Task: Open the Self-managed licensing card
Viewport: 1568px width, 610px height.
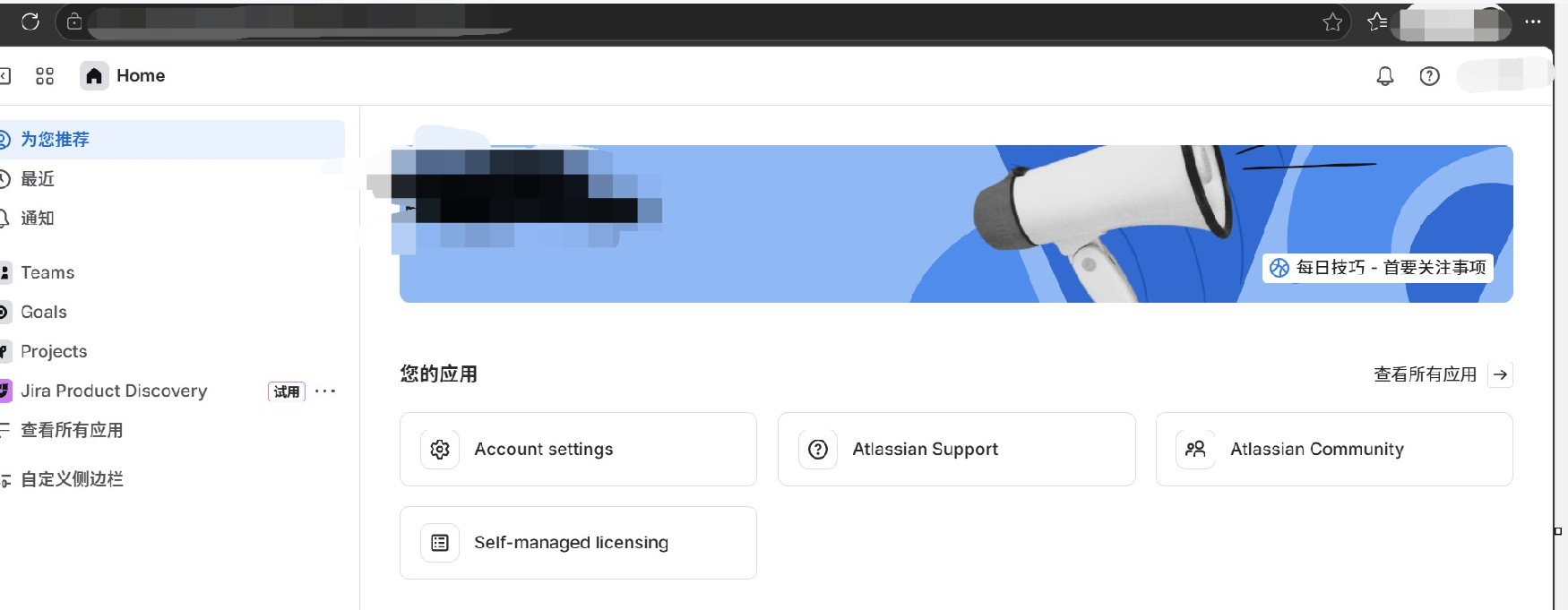Action: point(578,543)
